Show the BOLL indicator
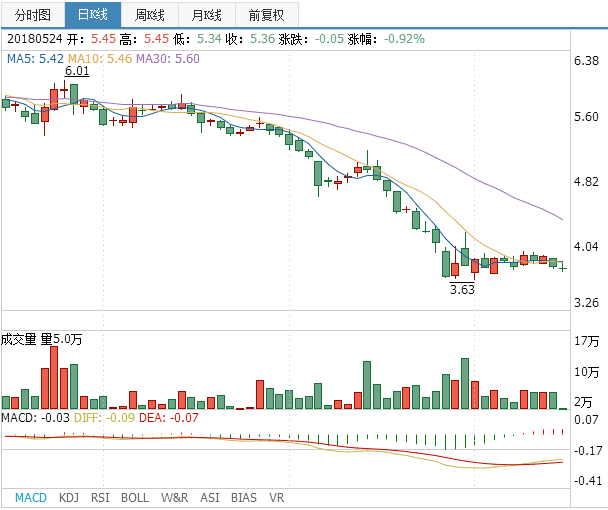The height and width of the screenshot is (510, 608). point(135,498)
